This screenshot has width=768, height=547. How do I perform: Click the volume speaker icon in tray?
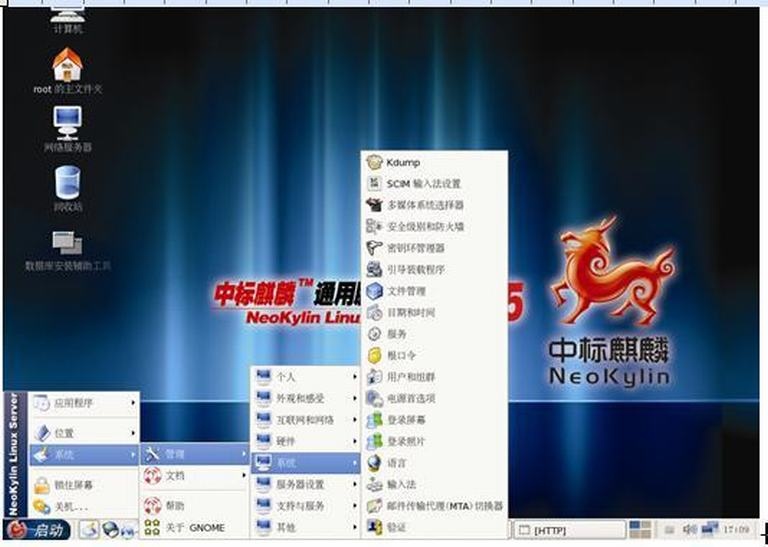(x=689, y=528)
